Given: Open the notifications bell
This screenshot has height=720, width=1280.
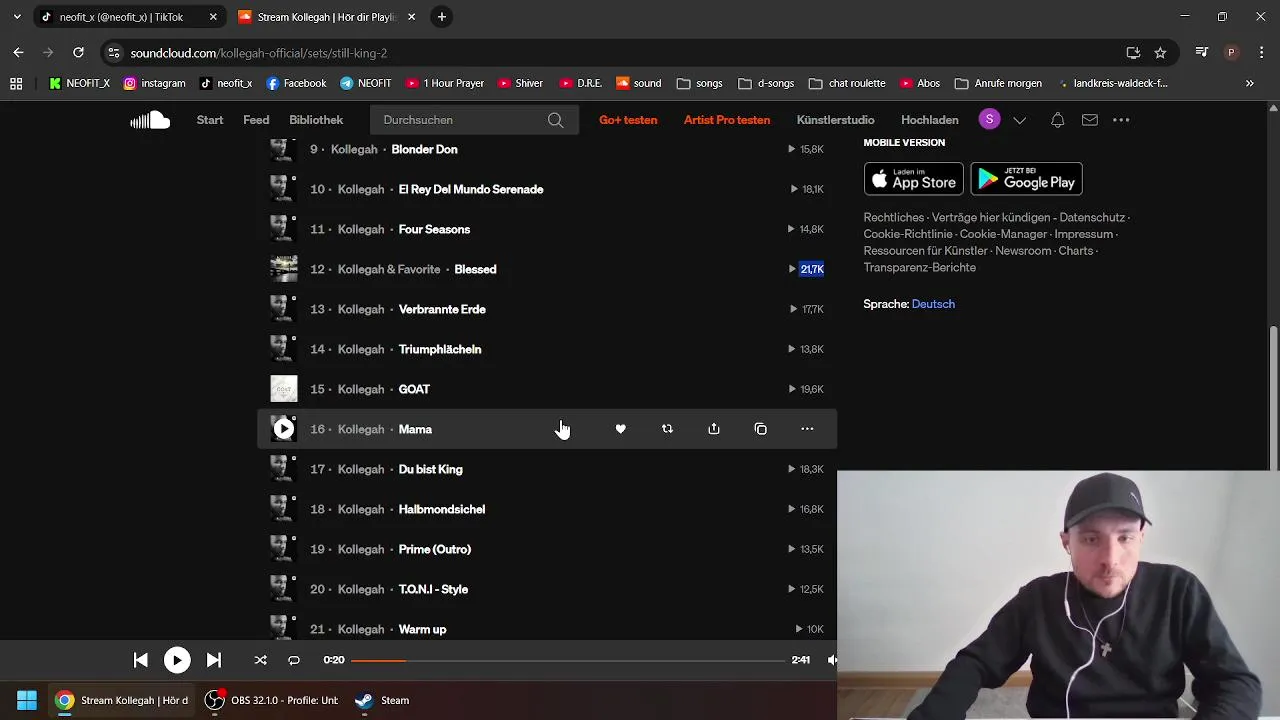Looking at the screenshot, I should coord(1057,120).
